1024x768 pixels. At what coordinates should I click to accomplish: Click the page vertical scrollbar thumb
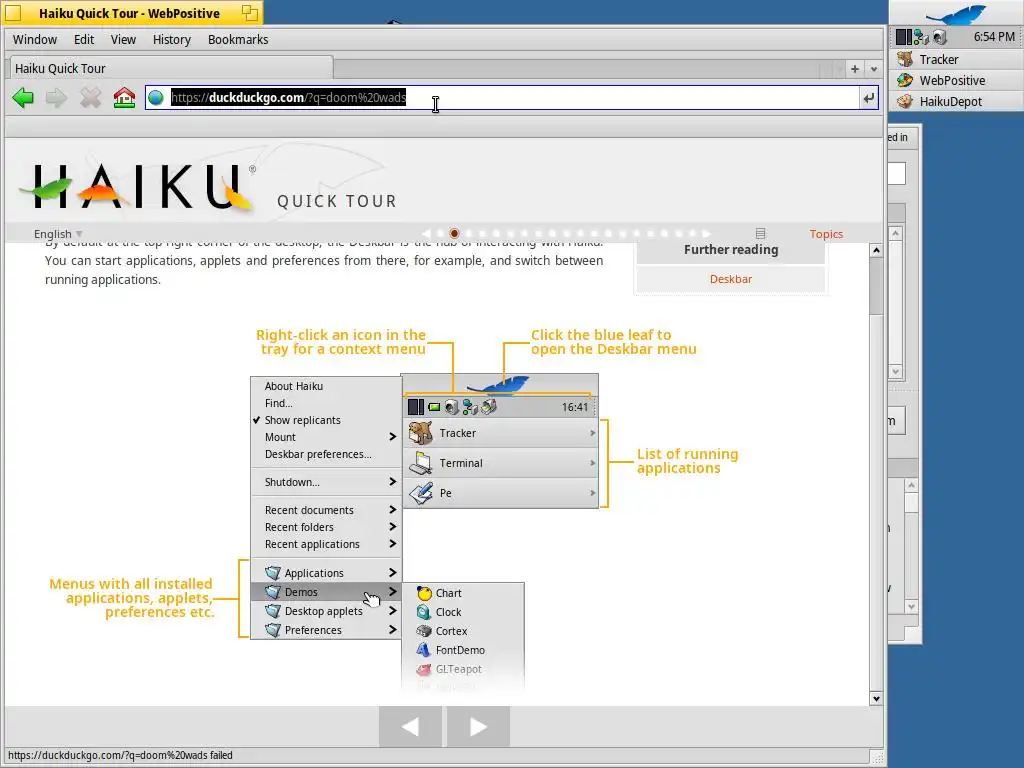876,286
